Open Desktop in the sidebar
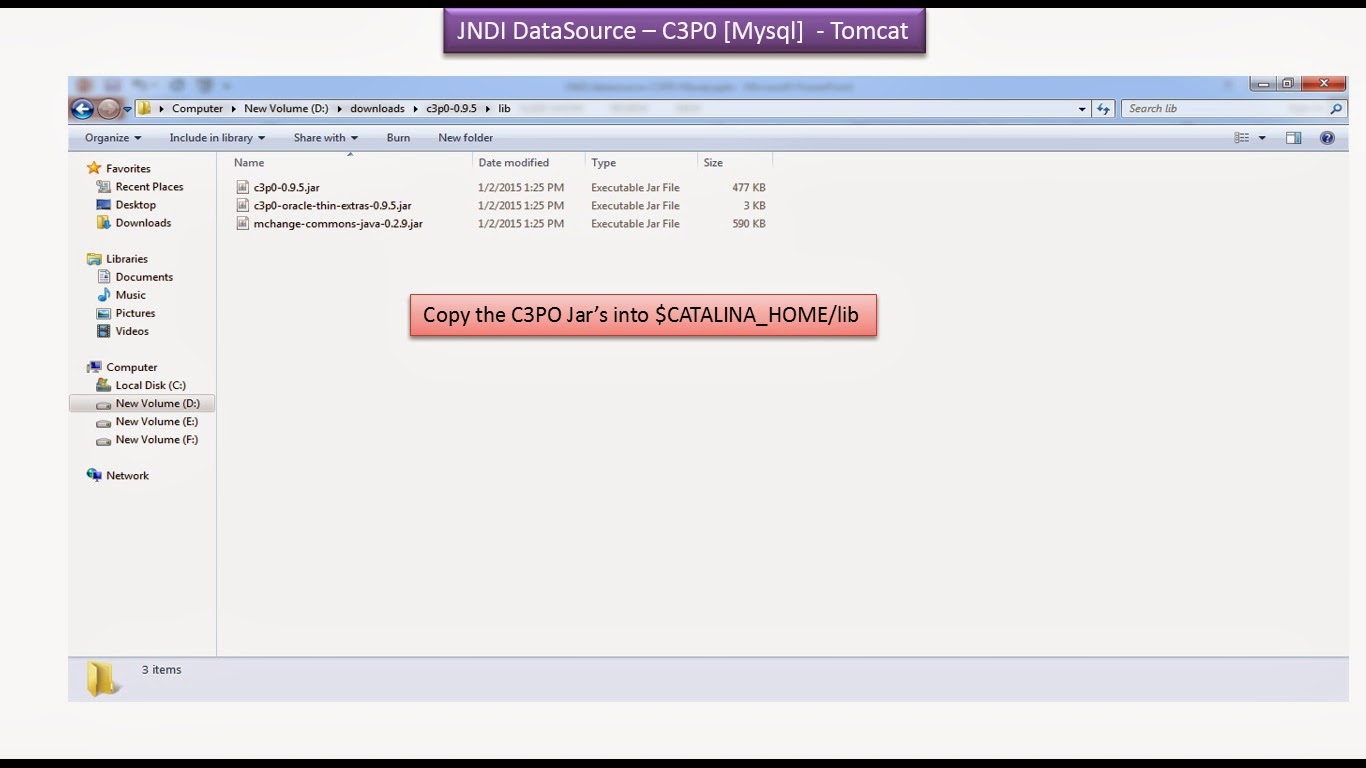1366x768 pixels. 135,205
